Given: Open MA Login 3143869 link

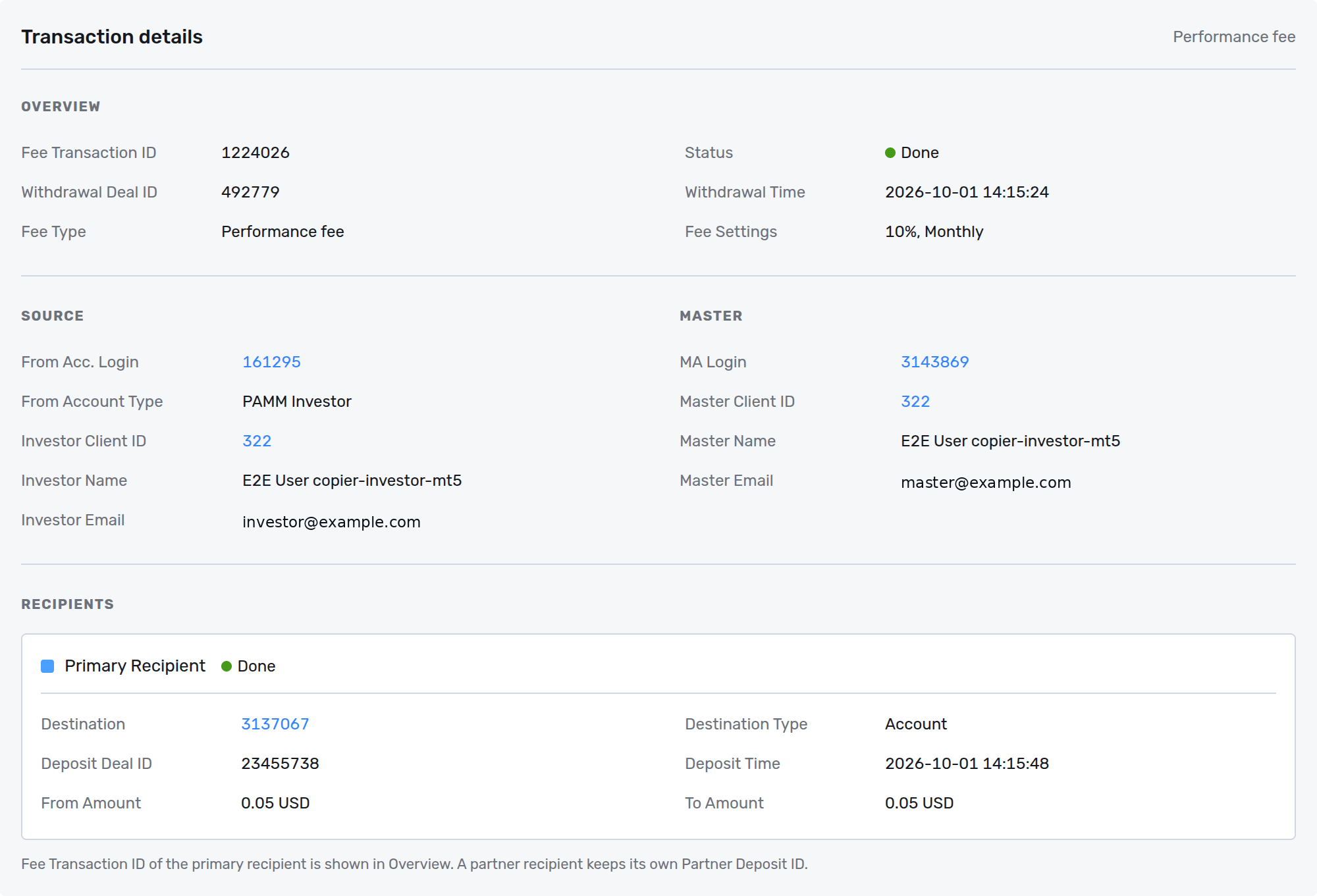Looking at the screenshot, I should (x=934, y=362).
